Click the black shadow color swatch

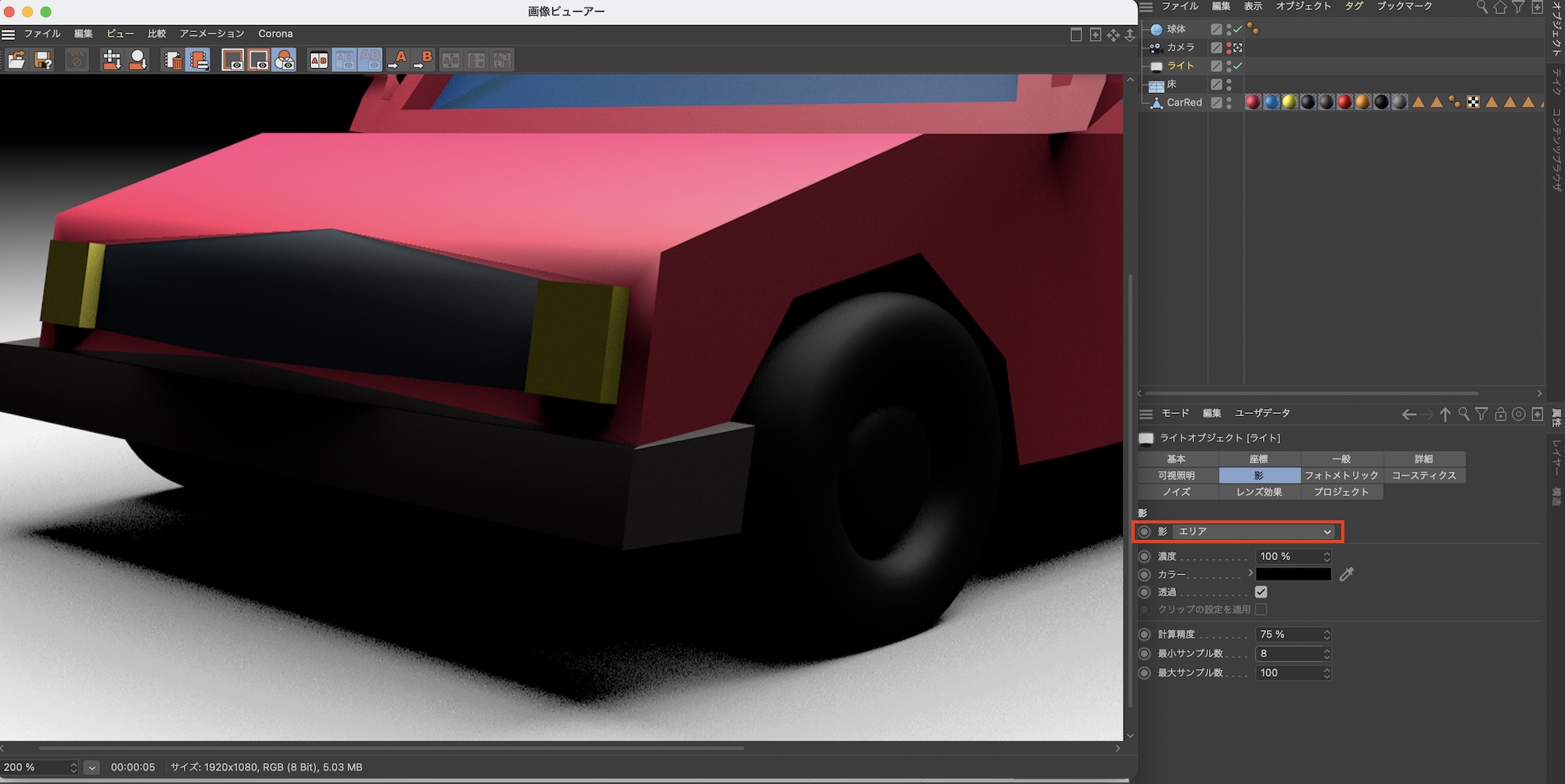(x=1293, y=574)
